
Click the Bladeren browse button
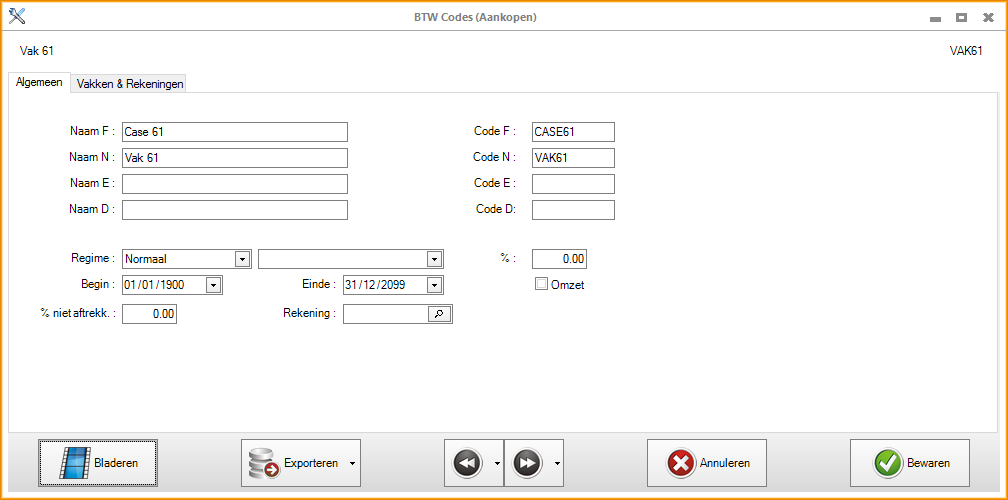pos(98,463)
